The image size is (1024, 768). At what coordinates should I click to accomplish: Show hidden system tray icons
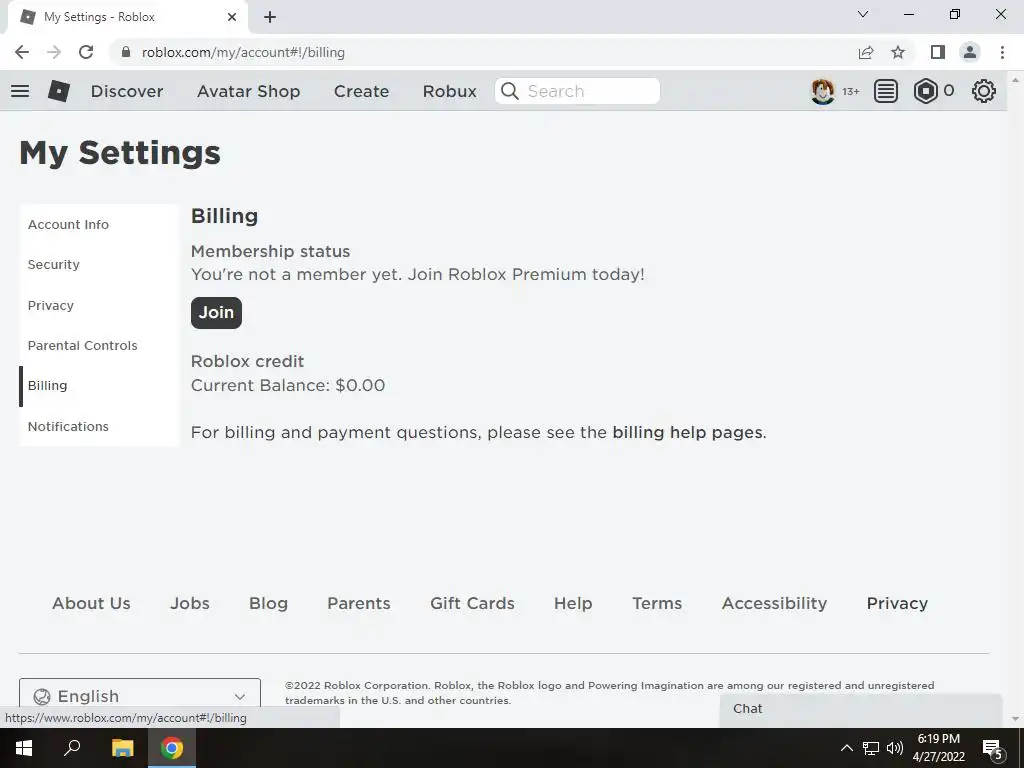pos(846,748)
